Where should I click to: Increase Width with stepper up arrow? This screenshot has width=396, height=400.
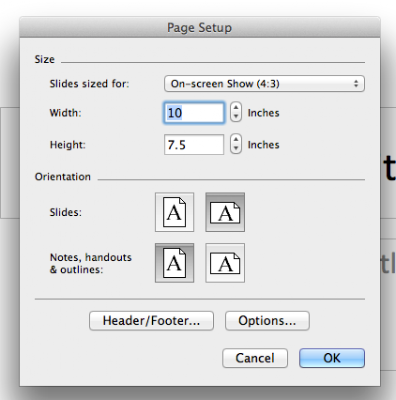236,108
